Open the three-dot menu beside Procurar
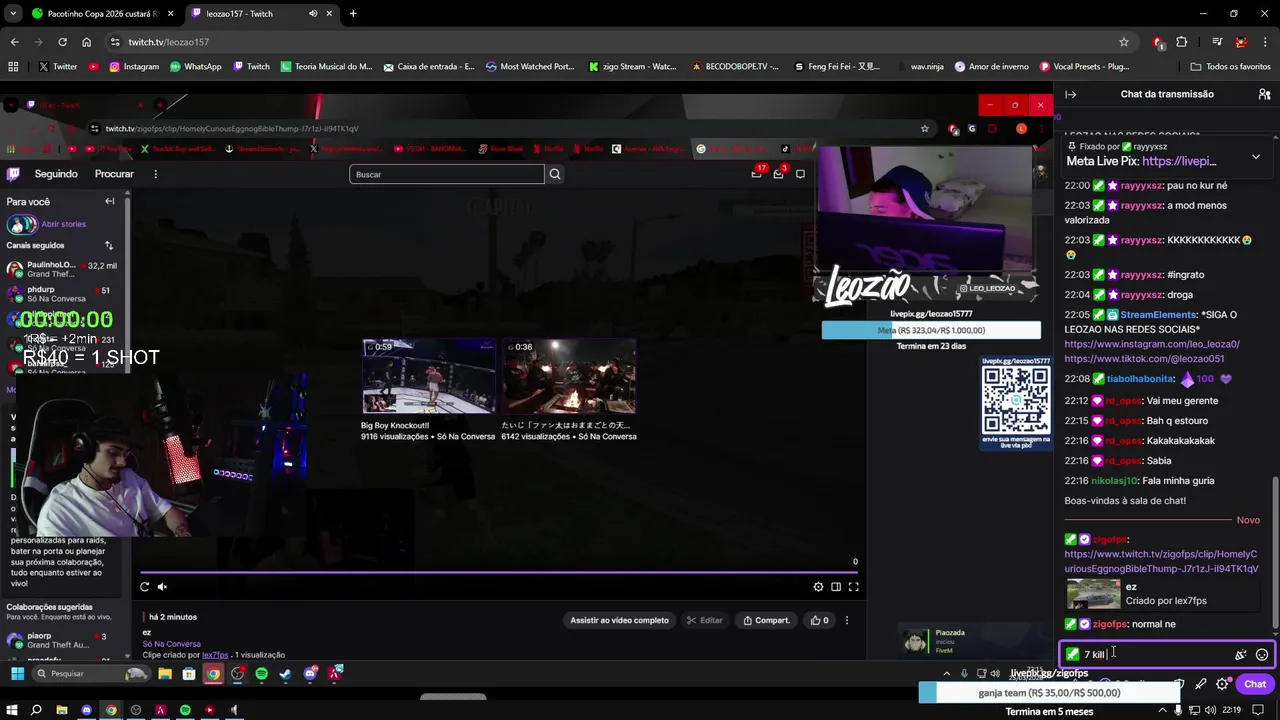Image resolution: width=1280 pixels, height=720 pixels. click(x=155, y=174)
